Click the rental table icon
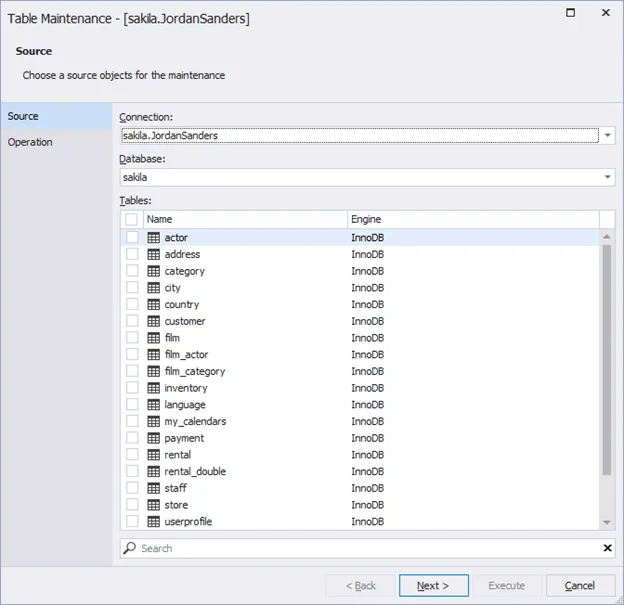 click(x=154, y=455)
